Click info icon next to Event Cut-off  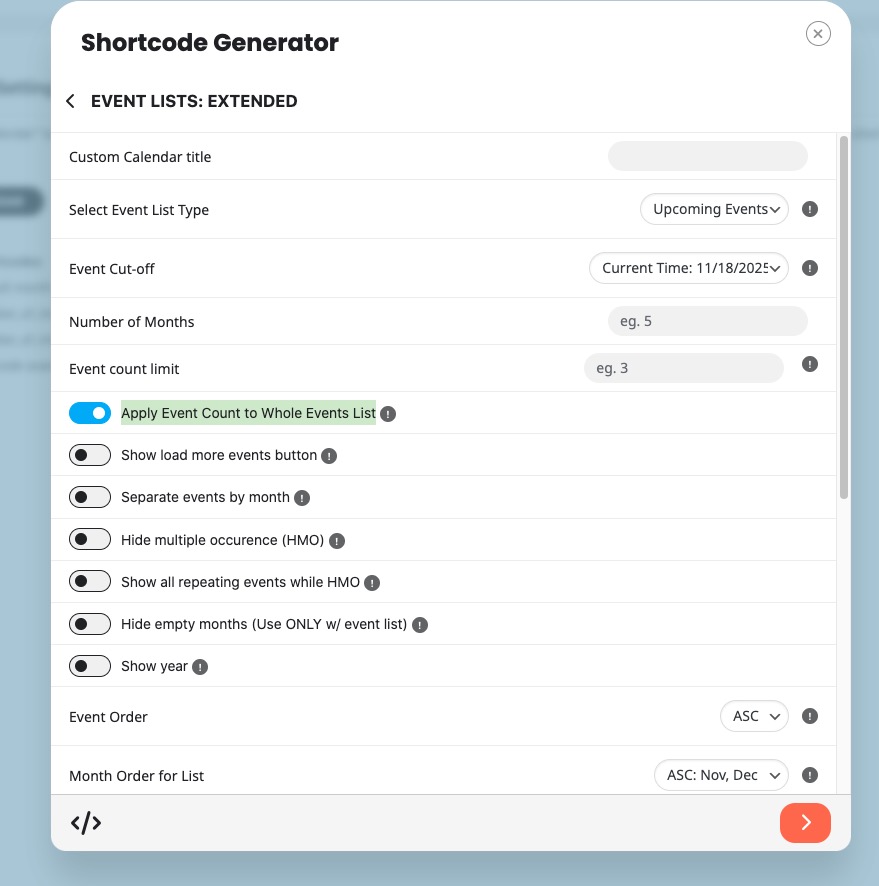[x=810, y=268]
